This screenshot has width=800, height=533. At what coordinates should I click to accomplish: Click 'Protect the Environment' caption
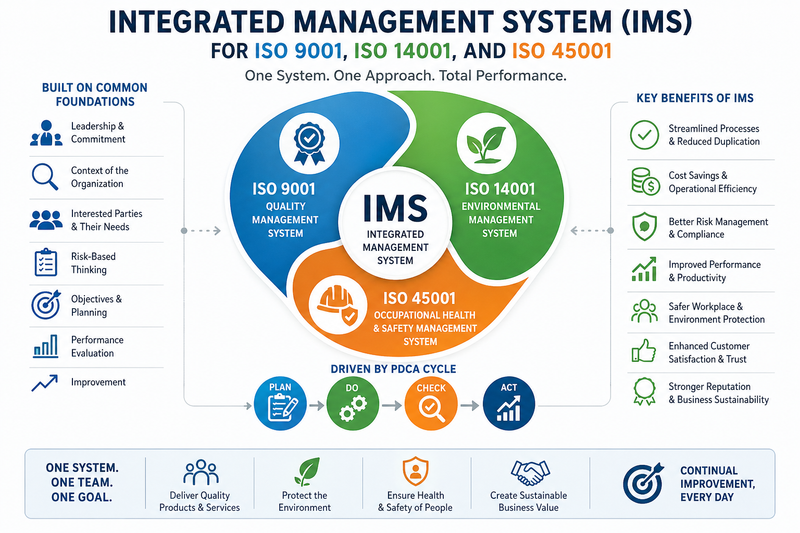[x=305, y=501]
